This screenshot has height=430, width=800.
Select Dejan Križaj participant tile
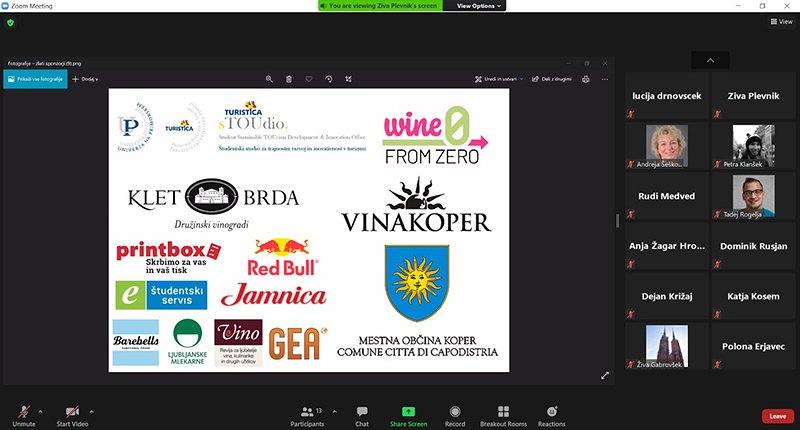tap(667, 296)
